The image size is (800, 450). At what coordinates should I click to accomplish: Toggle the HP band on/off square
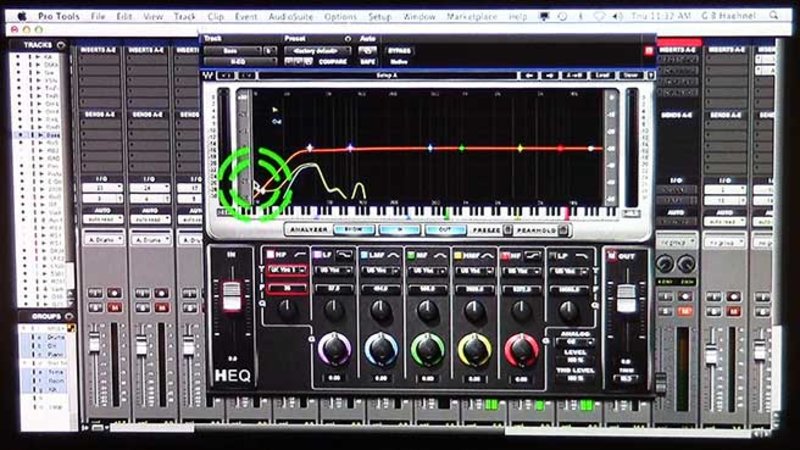click(270, 255)
